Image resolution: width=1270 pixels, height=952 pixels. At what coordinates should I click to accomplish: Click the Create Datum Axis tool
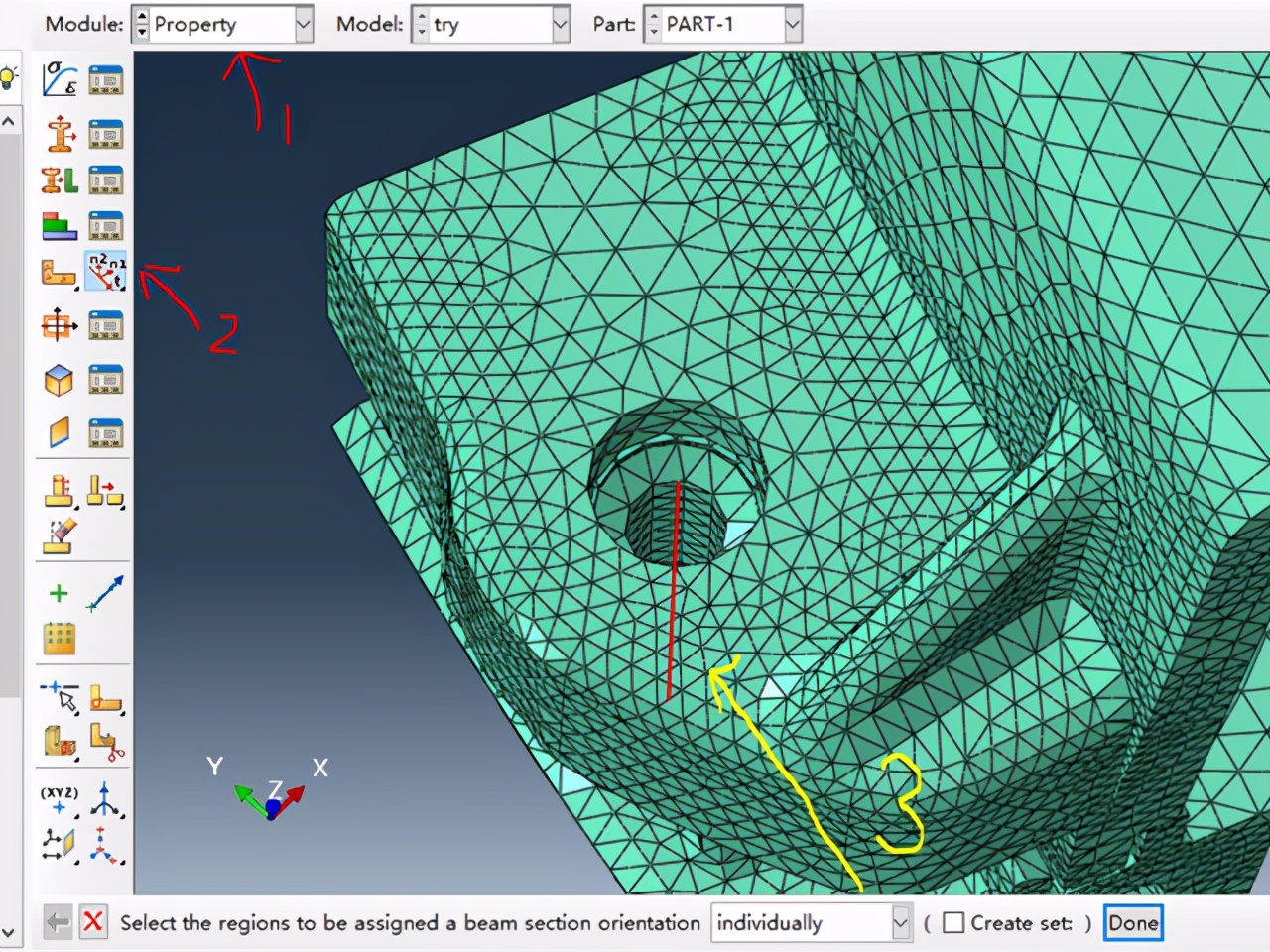[105, 798]
